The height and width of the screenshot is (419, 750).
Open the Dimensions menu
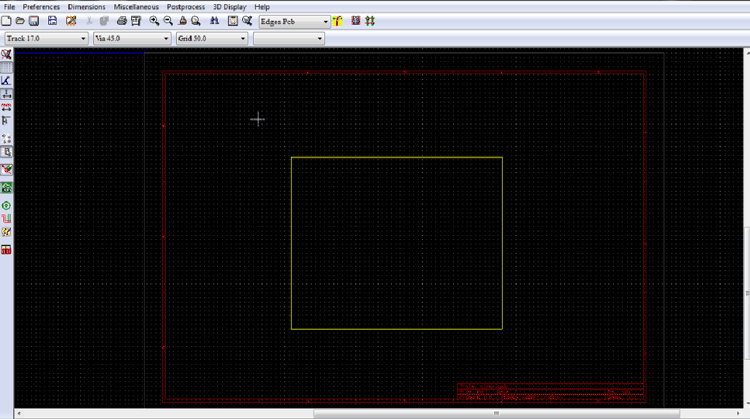(87, 7)
